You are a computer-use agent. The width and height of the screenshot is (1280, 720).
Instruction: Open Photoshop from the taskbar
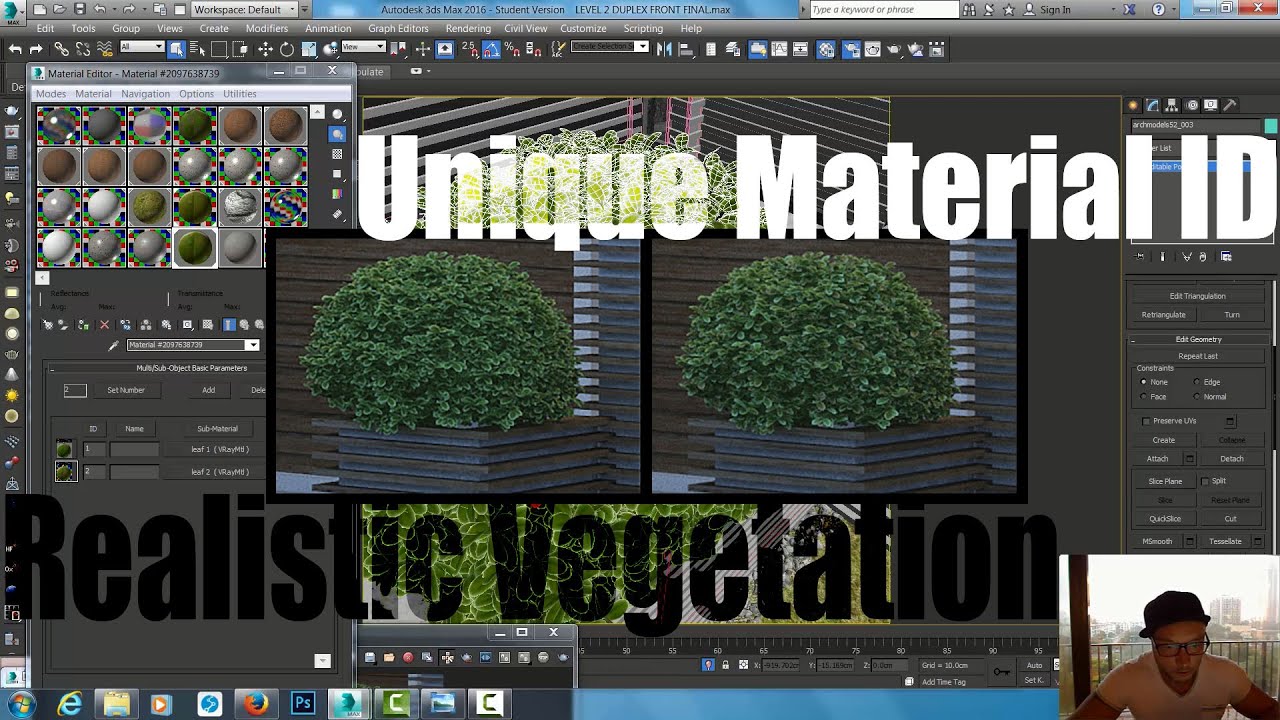click(x=302, y=704)
